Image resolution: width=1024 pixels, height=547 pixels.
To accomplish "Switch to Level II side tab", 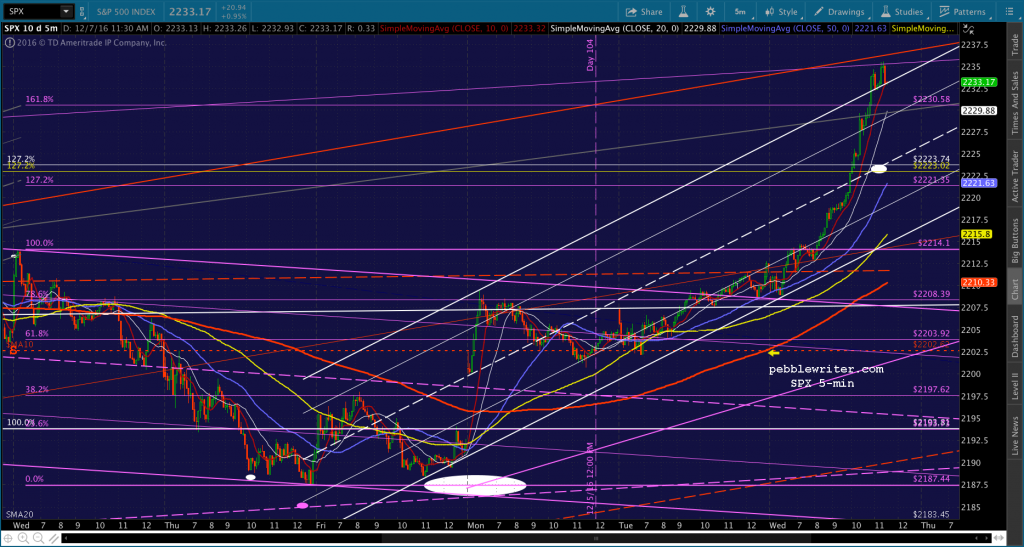I will (1015, 385).
